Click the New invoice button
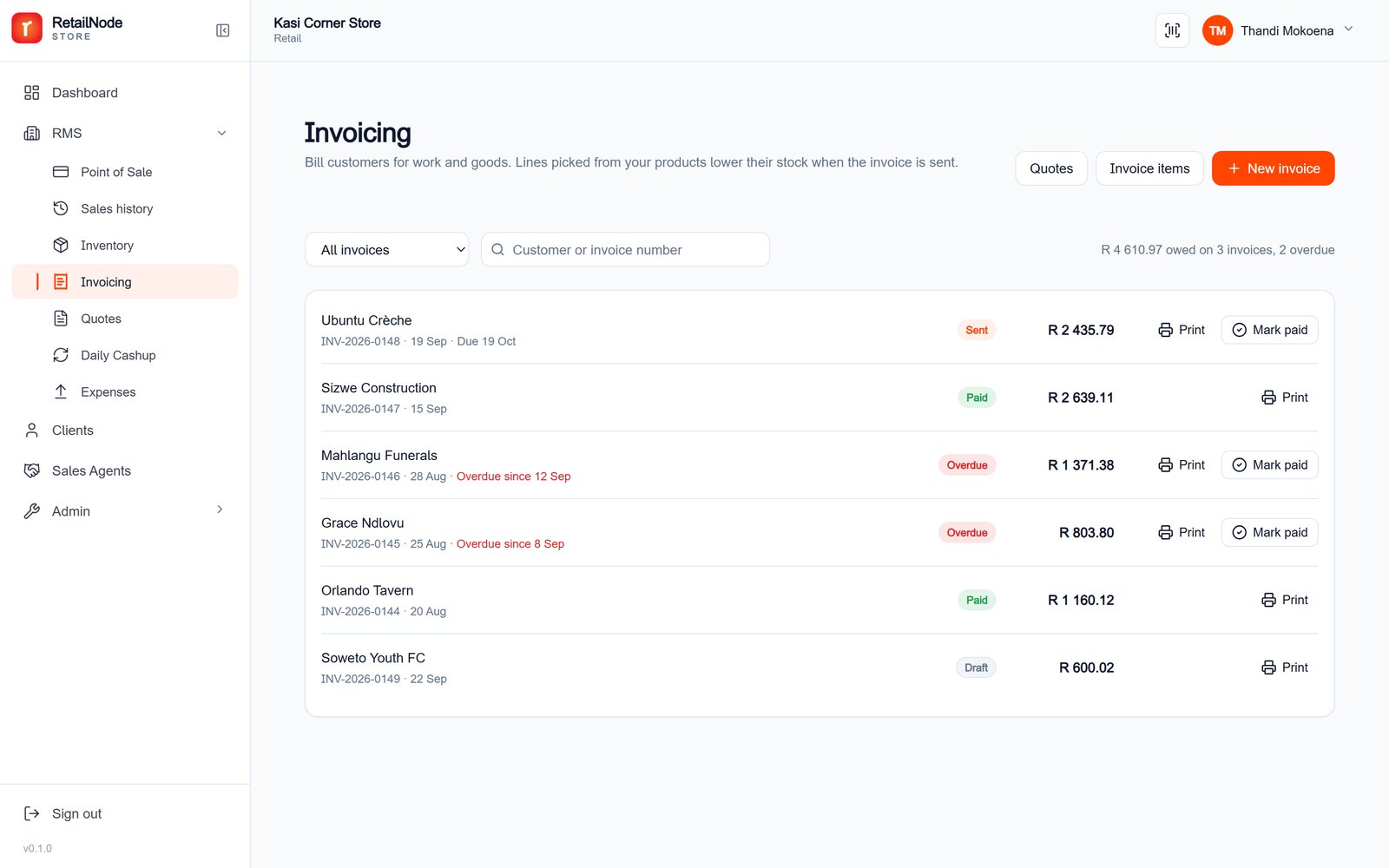Viewport: 1389px width, 868px height. point(1274,168)
